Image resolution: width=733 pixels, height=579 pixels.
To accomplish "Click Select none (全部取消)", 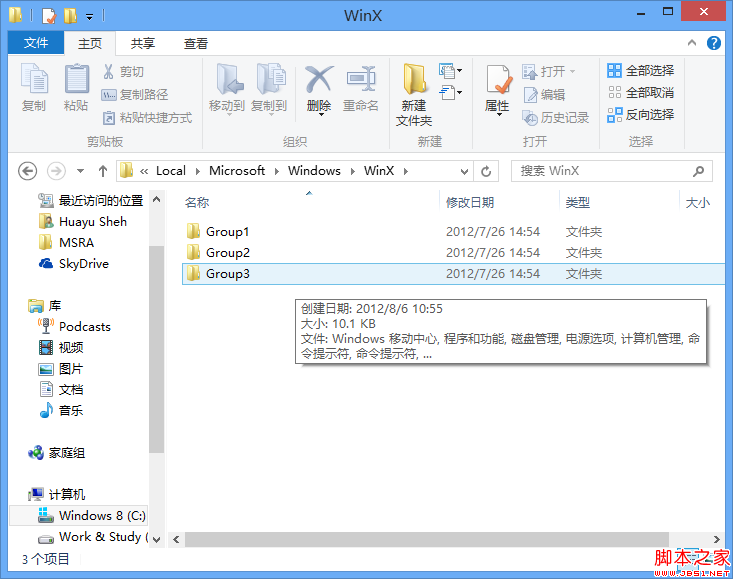I will [640, 93].
